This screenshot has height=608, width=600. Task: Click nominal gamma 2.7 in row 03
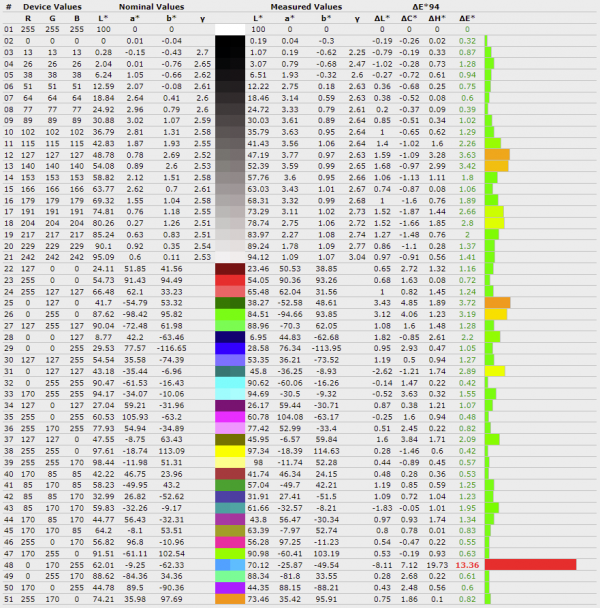(x=202, y=52)
